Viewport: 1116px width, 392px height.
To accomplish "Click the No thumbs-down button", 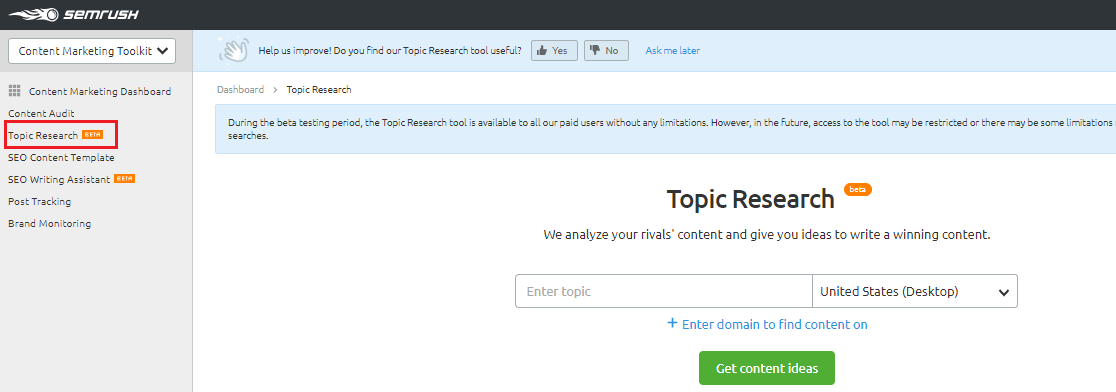I will pos(606,51).
